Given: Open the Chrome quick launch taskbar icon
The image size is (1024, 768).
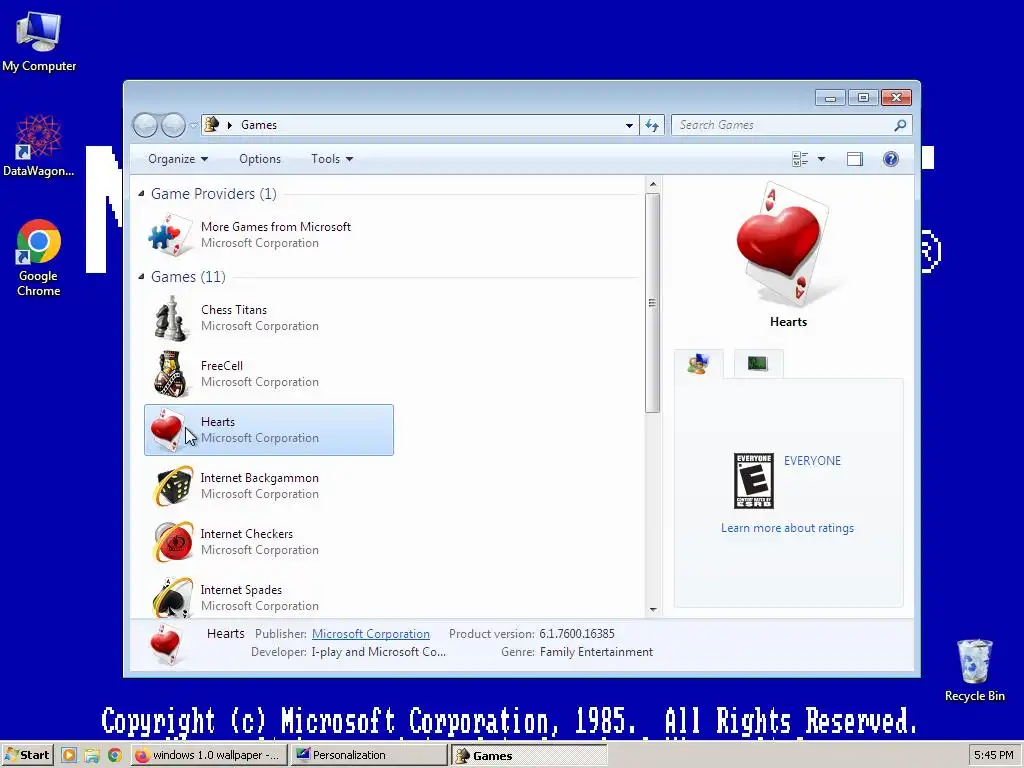Looking at the screenshot, I should [115, 756].
